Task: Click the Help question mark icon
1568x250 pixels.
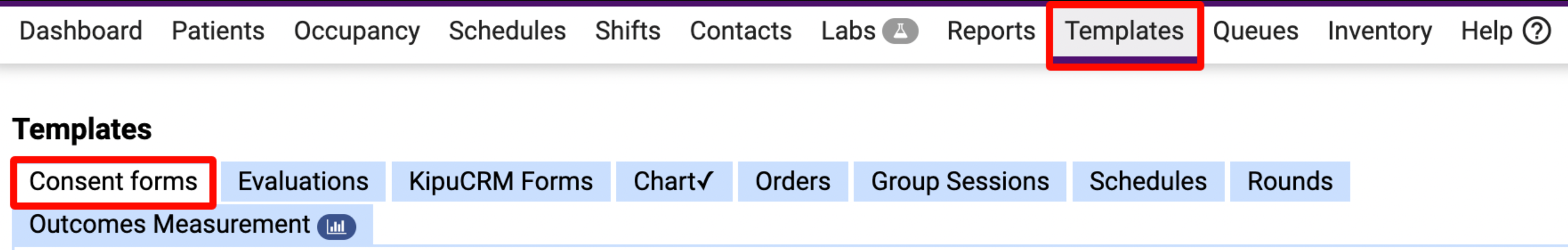Action: [1537, 30]
